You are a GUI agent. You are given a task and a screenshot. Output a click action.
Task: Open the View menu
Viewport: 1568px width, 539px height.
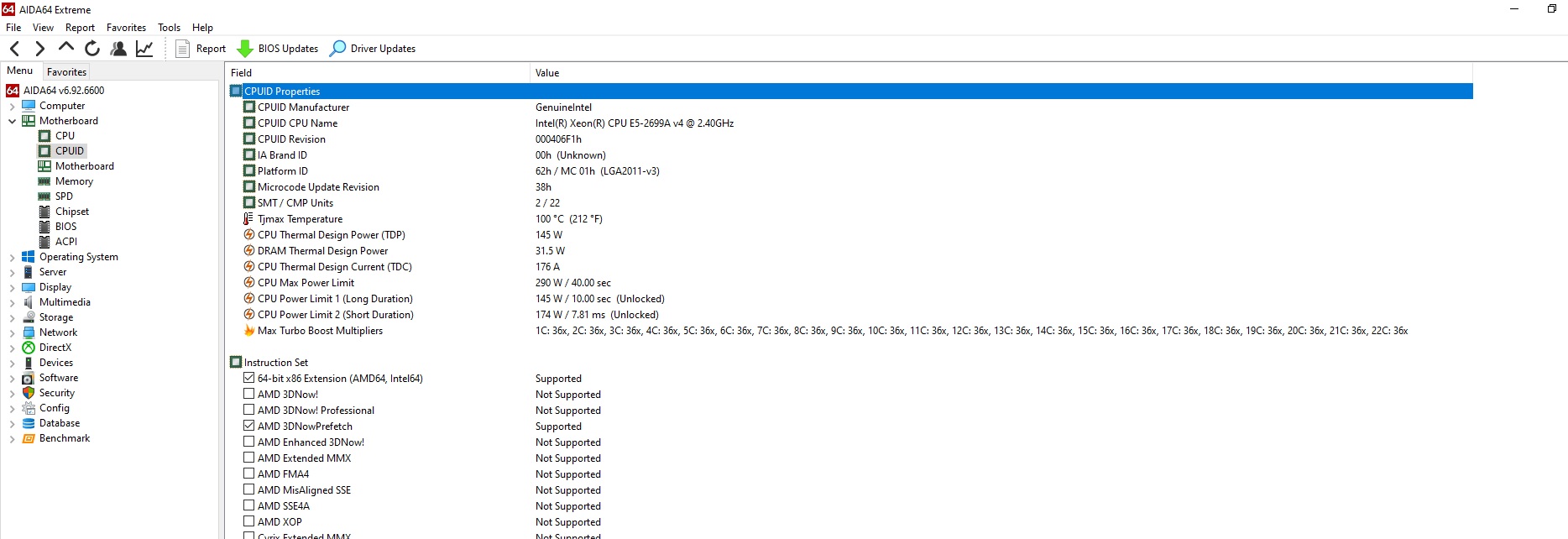coord(43,28)
